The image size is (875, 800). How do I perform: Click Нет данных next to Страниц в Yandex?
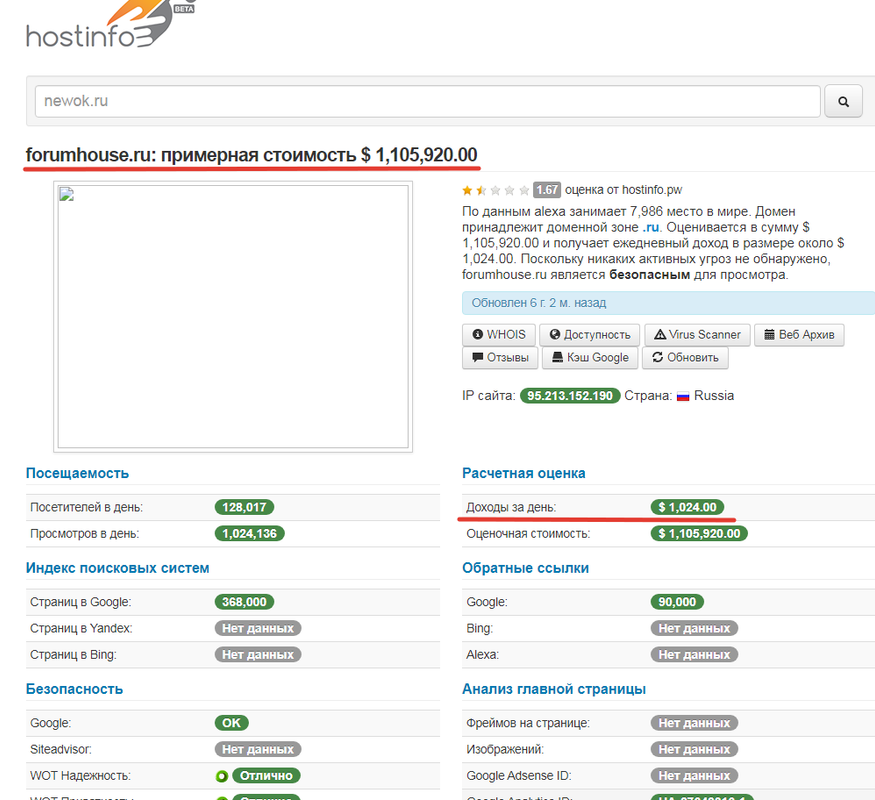click(258, 628)
